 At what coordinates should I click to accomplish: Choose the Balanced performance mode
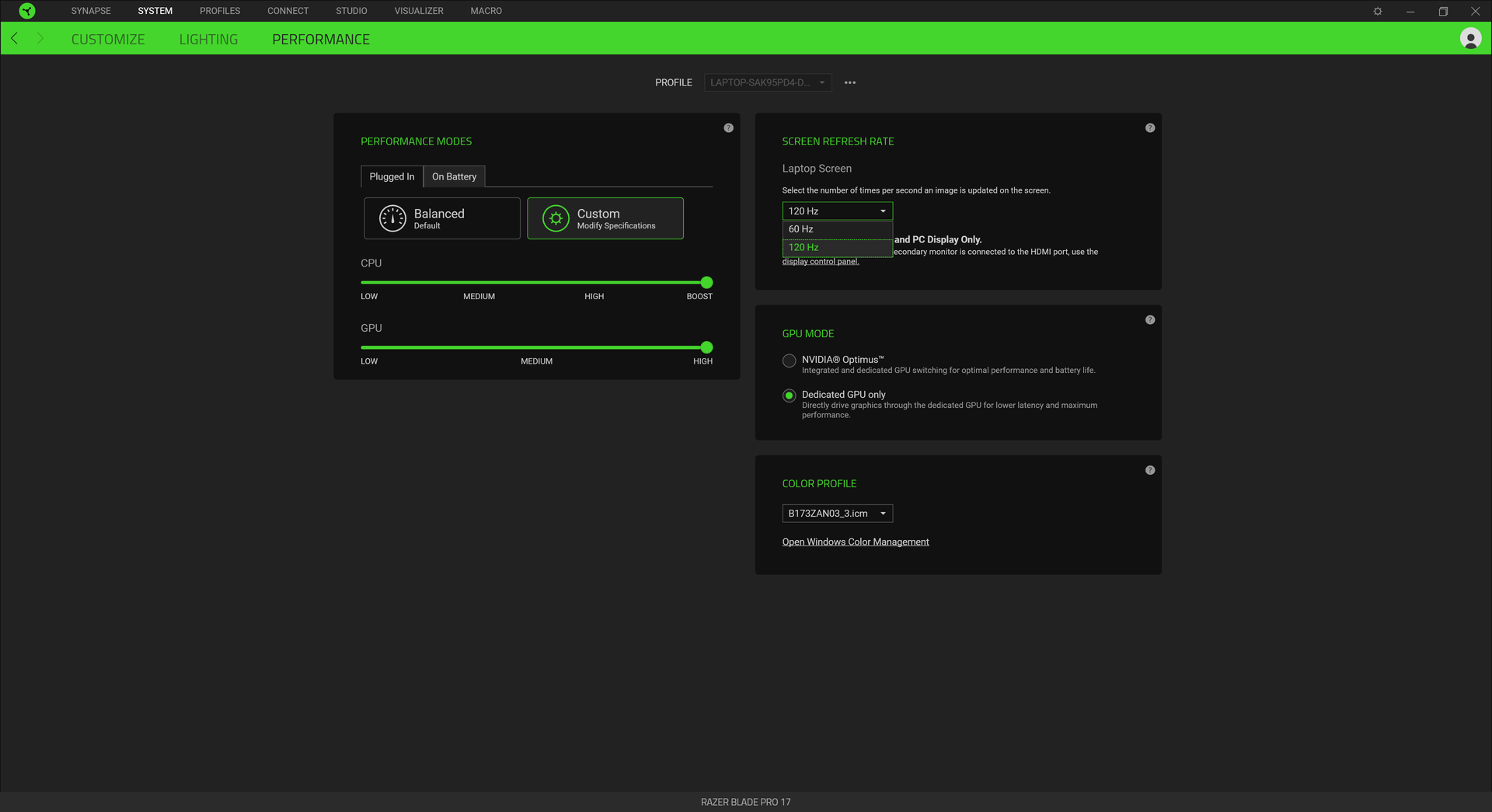pyautogui.click(x=442, y=218)
